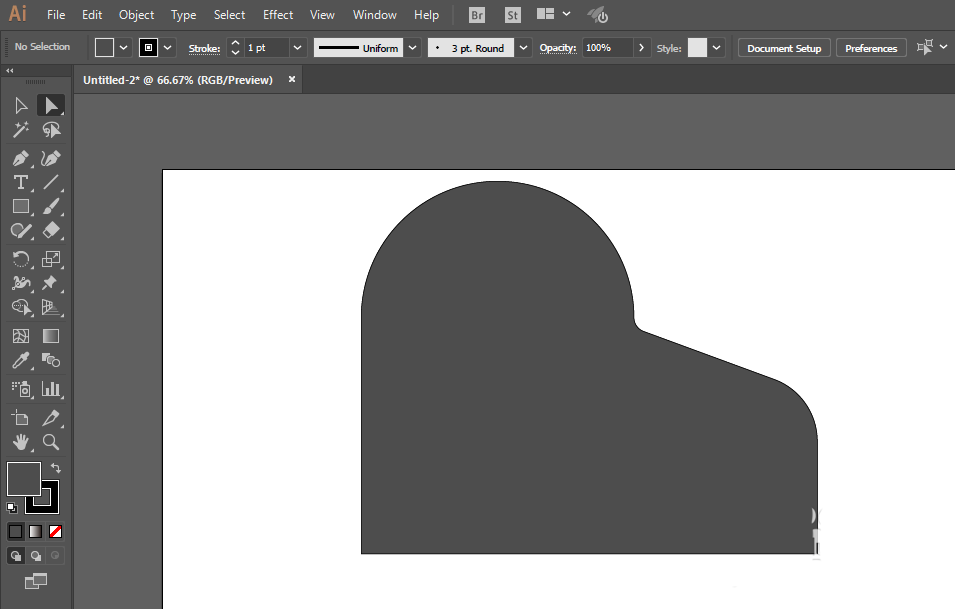Activate the Eyedropper tool
This screenshot has height=609, width=955.
click(20, 361)
